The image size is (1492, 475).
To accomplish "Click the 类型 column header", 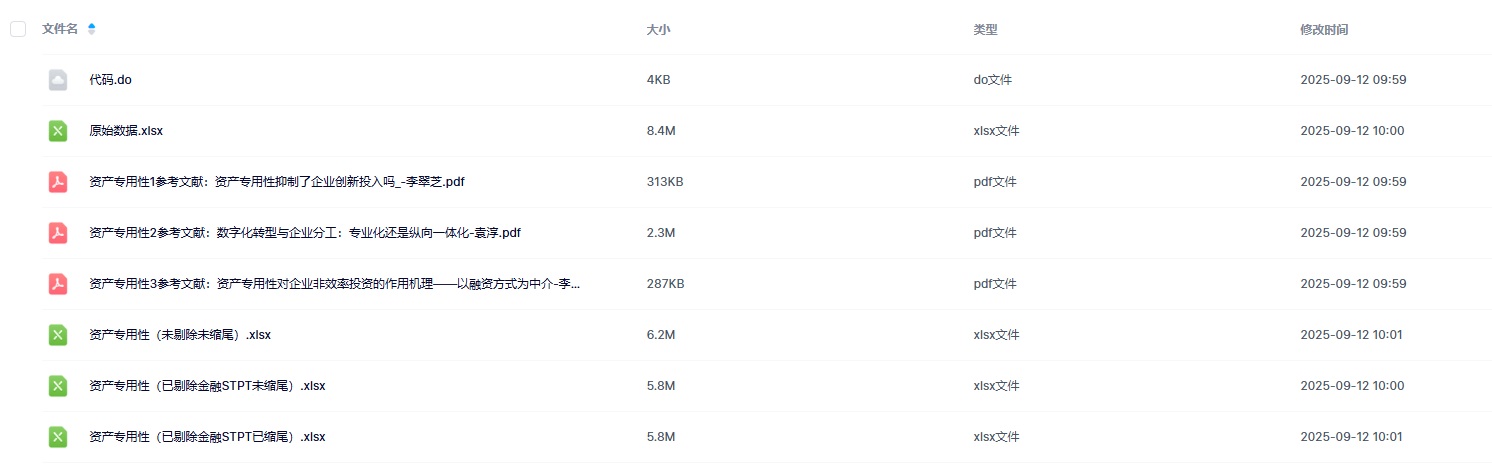I will tap(985, 30).
